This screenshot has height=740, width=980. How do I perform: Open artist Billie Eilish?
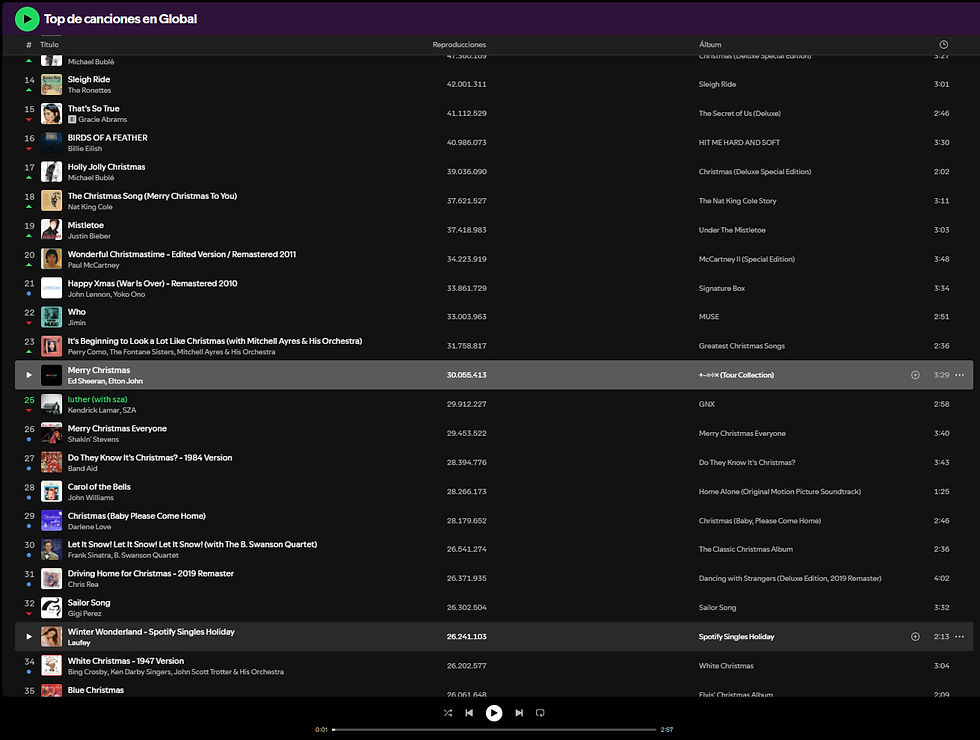coord(85,149)
